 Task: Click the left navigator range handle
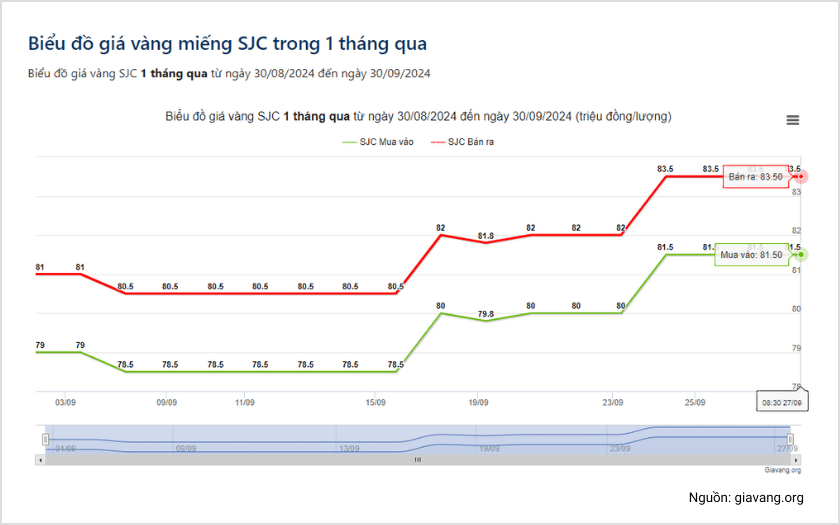(45, 439)
